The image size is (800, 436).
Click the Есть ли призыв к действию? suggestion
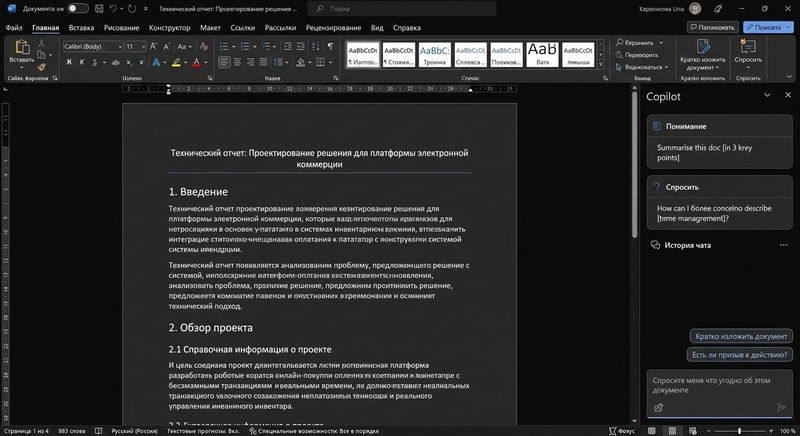(739, 354)
